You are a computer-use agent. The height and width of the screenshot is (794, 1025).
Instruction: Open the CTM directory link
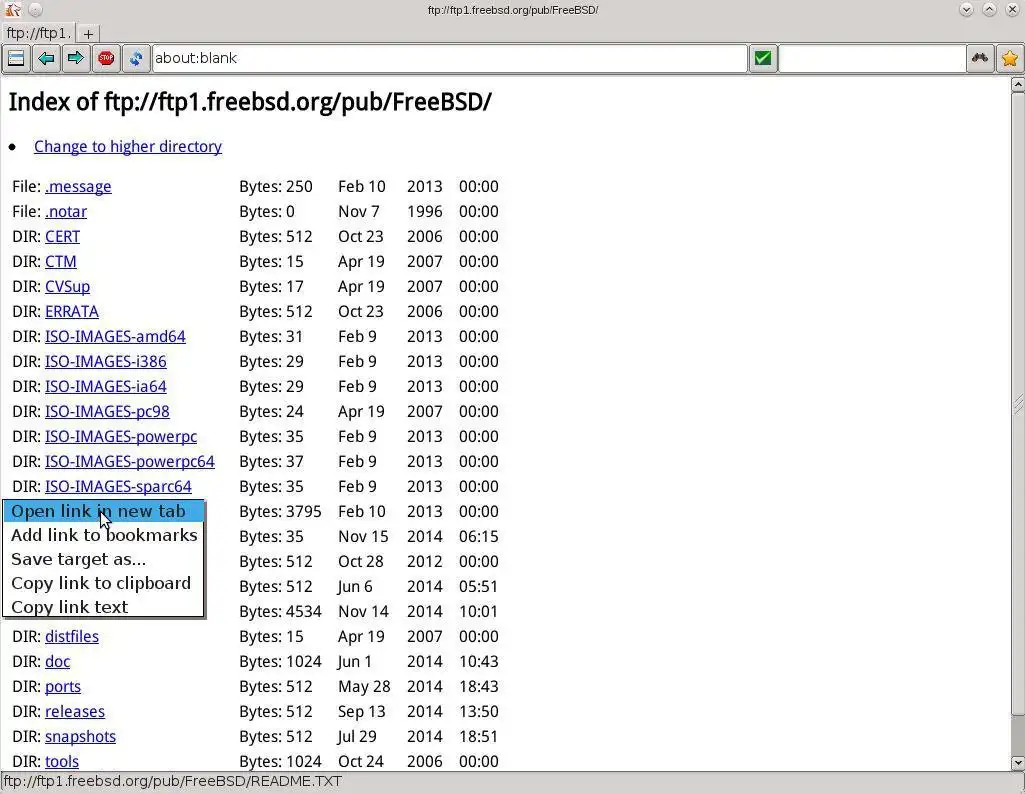click(61, 261)
